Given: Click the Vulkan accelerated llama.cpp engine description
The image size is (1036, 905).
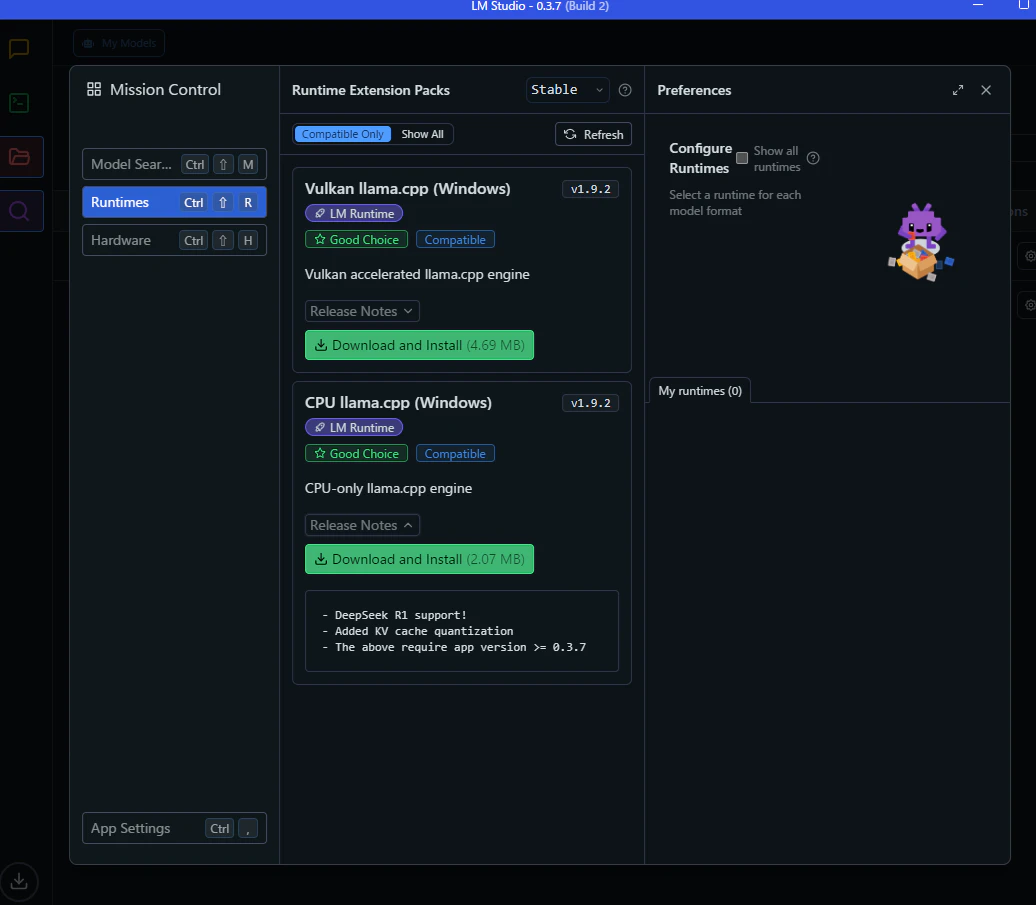Looking at the screenshot, I should pyautogui.click(x=417, y=274).
